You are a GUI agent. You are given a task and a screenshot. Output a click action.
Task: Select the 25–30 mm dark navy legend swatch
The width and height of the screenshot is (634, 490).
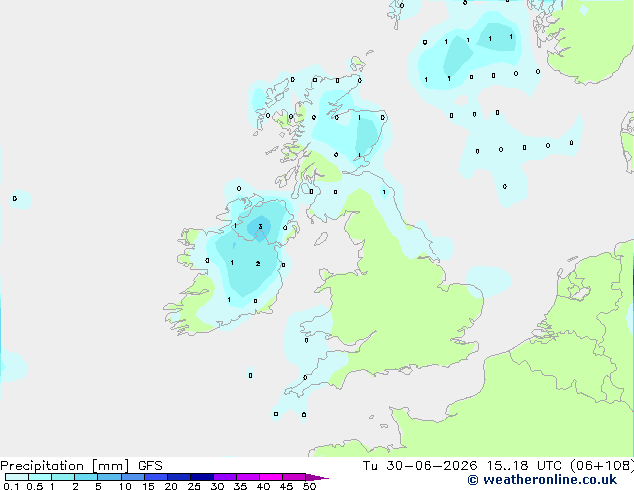tap(202, 477)
